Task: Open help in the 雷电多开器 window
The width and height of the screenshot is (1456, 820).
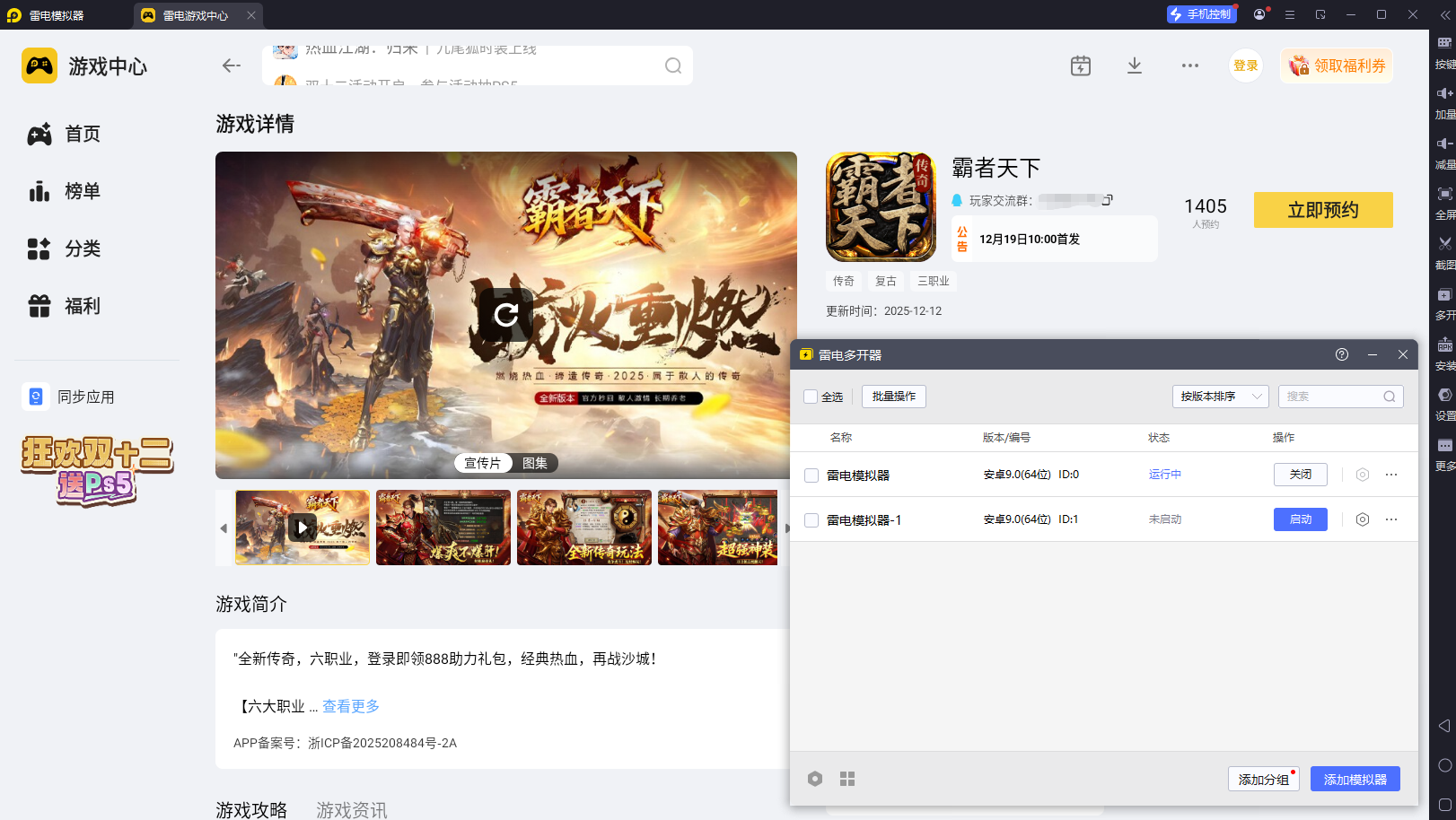Action: [1342, 354]
